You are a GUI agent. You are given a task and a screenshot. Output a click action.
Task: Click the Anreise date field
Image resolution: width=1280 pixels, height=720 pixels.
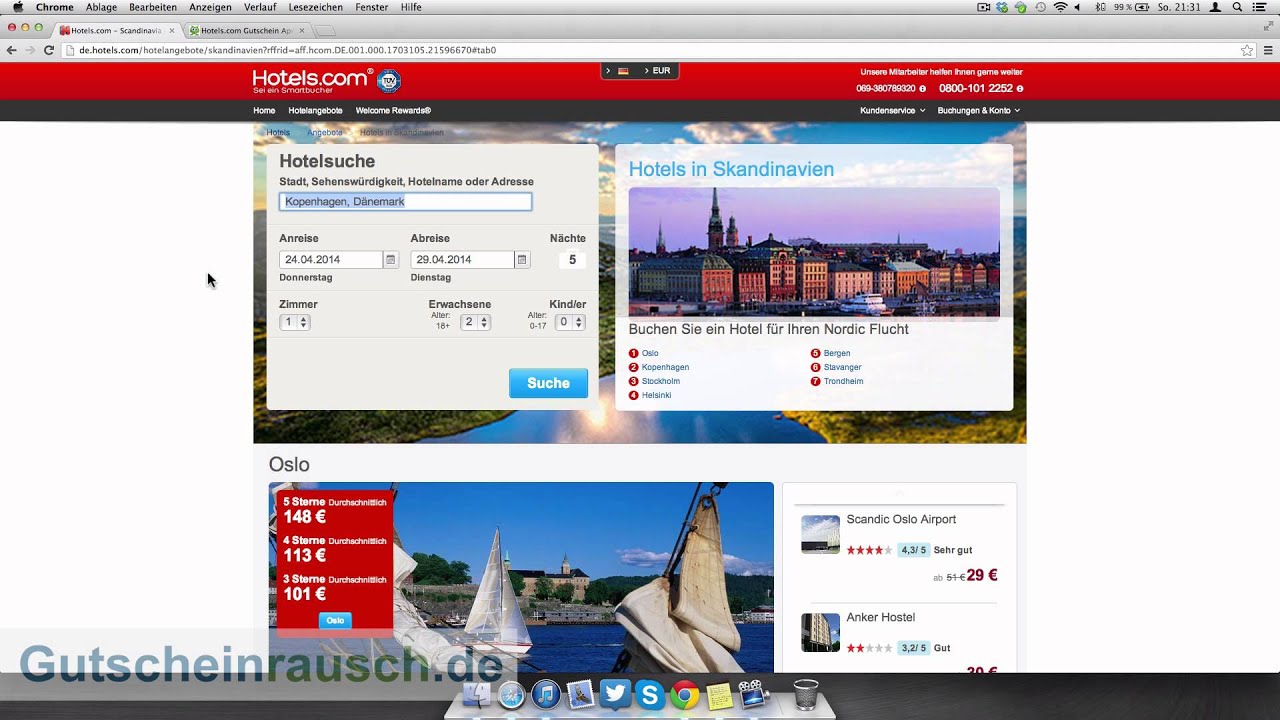point(331,260)
